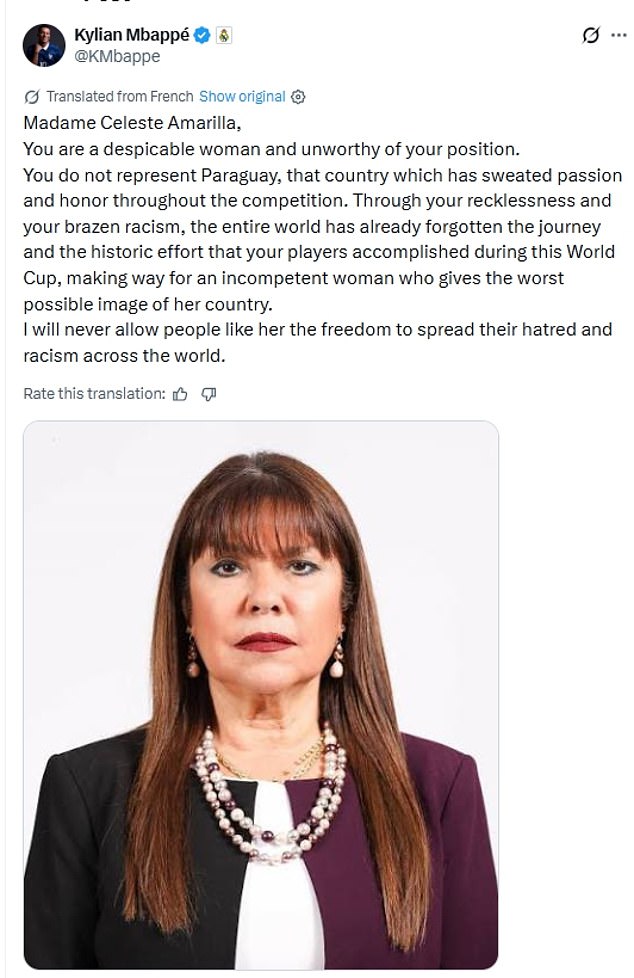
Task: Open the @KMbappe handle link
Action: 117,56
